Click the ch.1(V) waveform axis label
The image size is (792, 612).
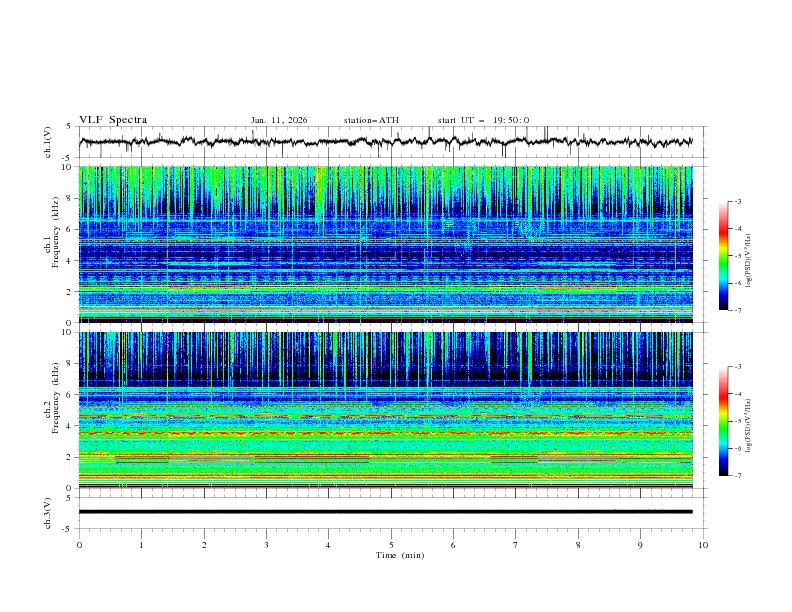48,142
